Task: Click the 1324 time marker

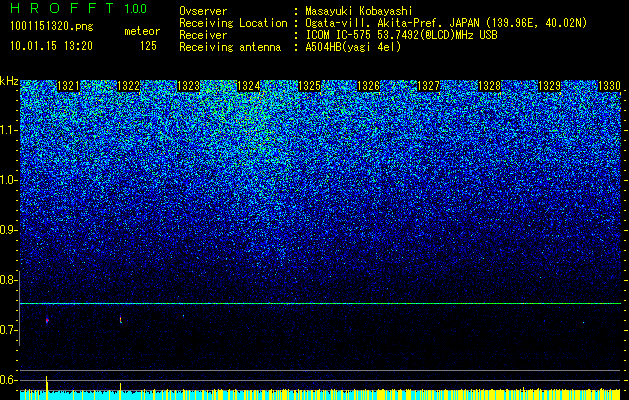Action: pyautogui.click(x=249, y=86)
